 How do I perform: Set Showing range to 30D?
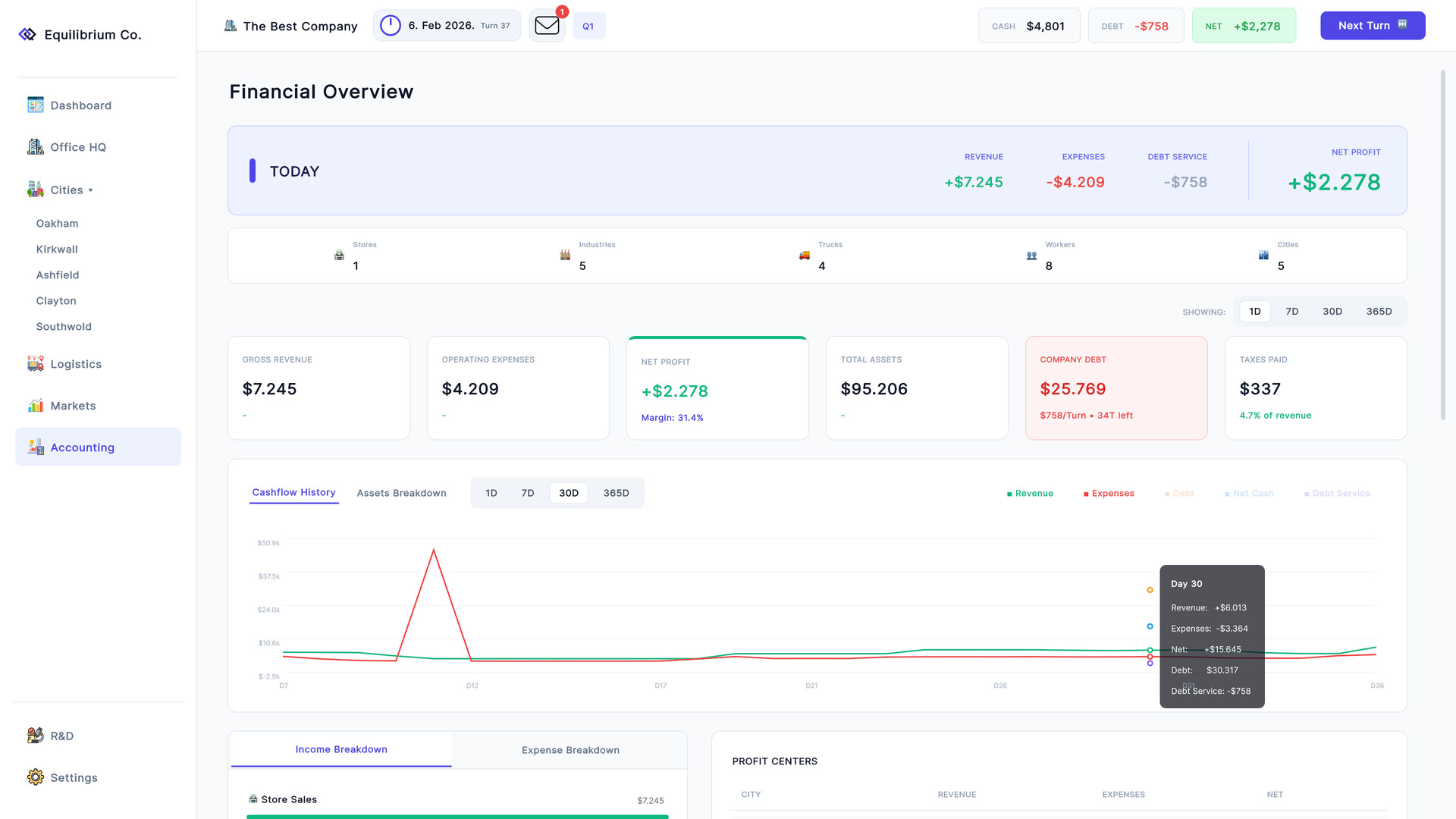(1332, 311)
